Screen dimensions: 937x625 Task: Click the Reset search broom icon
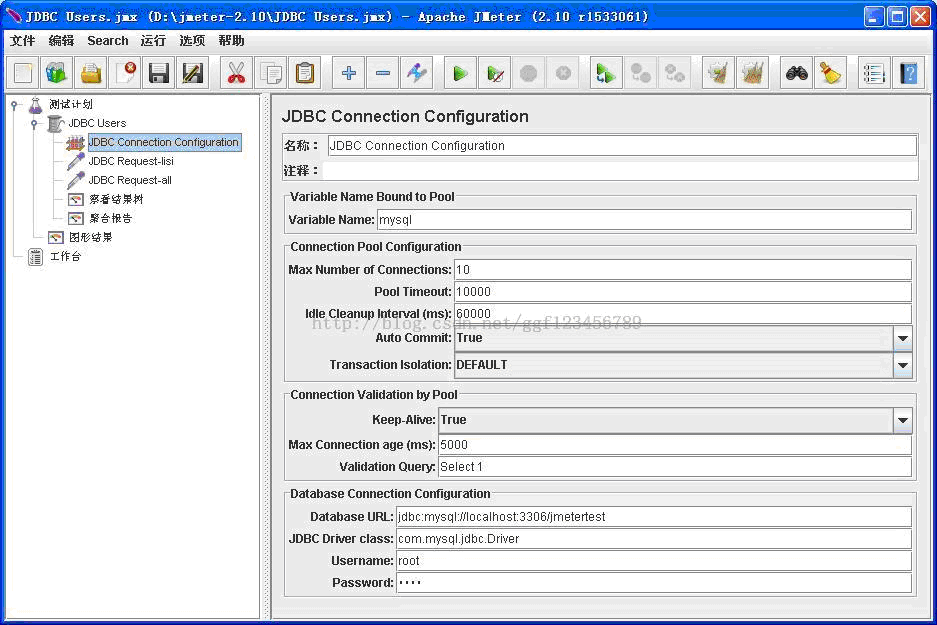click(831, 73)
